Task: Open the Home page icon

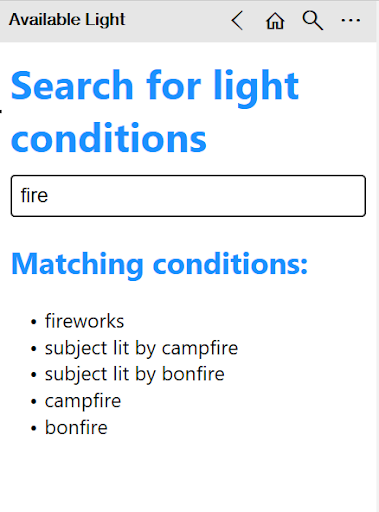Action: (x=275, y=21)
